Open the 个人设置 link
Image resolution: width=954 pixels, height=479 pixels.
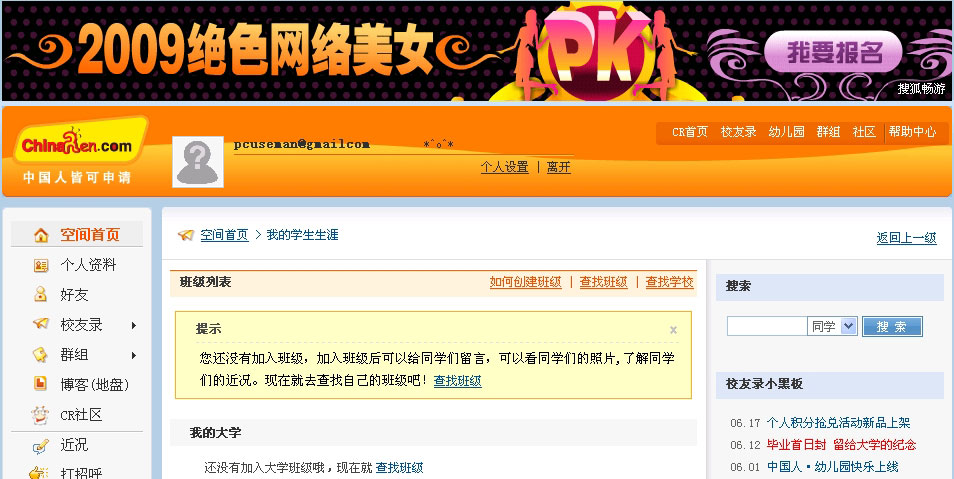click(x=504, y=167)
